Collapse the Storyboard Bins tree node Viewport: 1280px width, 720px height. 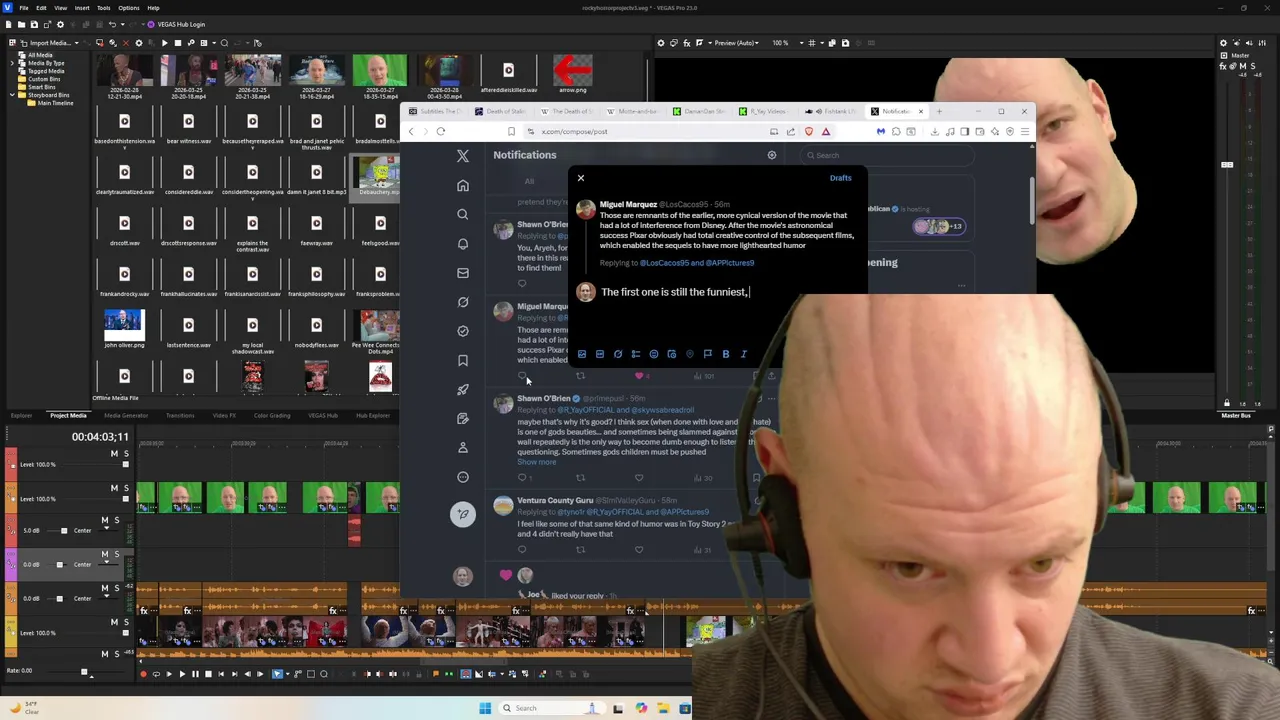coord(13,95)
